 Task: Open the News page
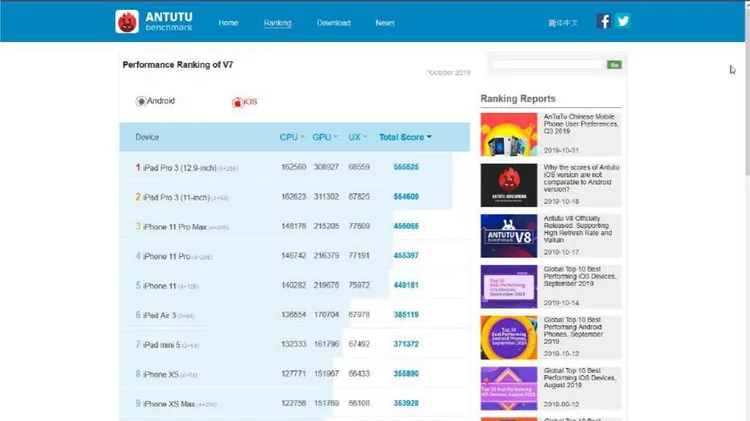pos(385,23)
